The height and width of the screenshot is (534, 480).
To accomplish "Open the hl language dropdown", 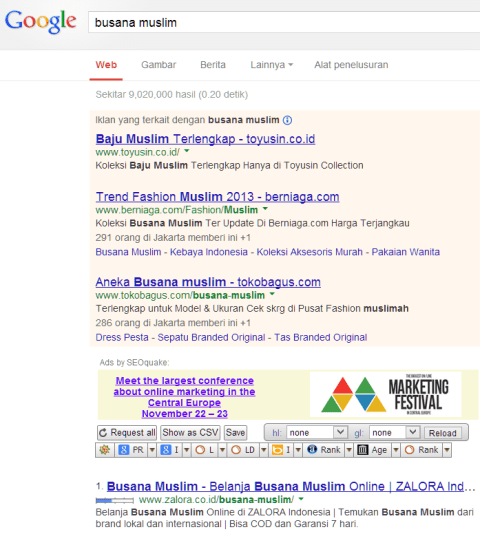I will (317, 433).
